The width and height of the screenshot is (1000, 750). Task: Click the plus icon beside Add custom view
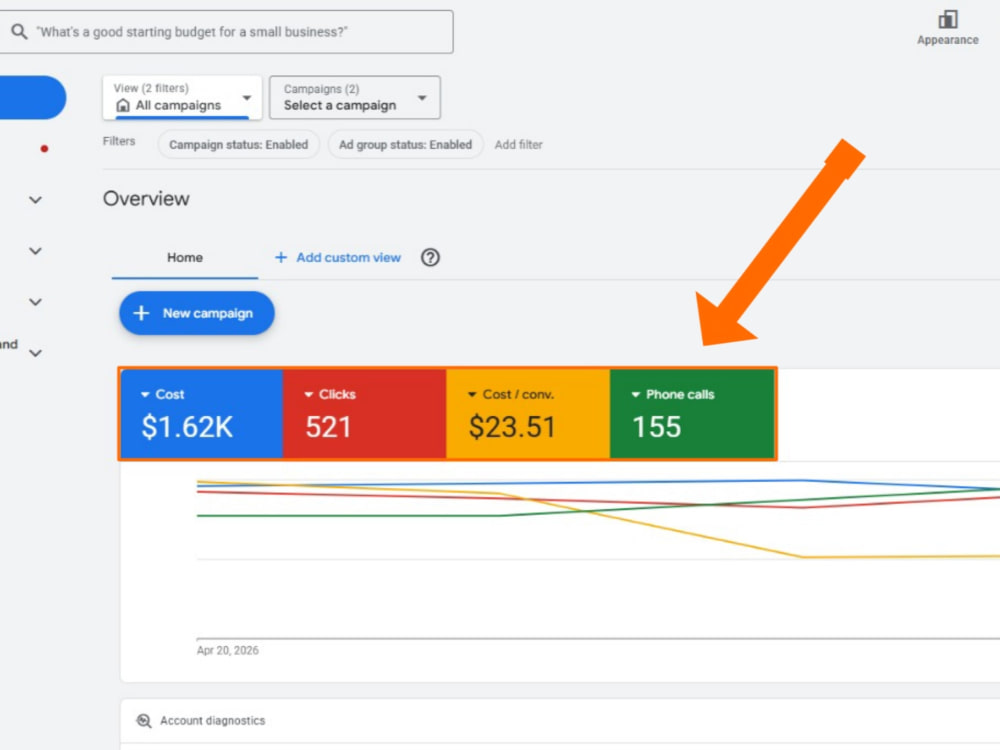coord(281,258)
